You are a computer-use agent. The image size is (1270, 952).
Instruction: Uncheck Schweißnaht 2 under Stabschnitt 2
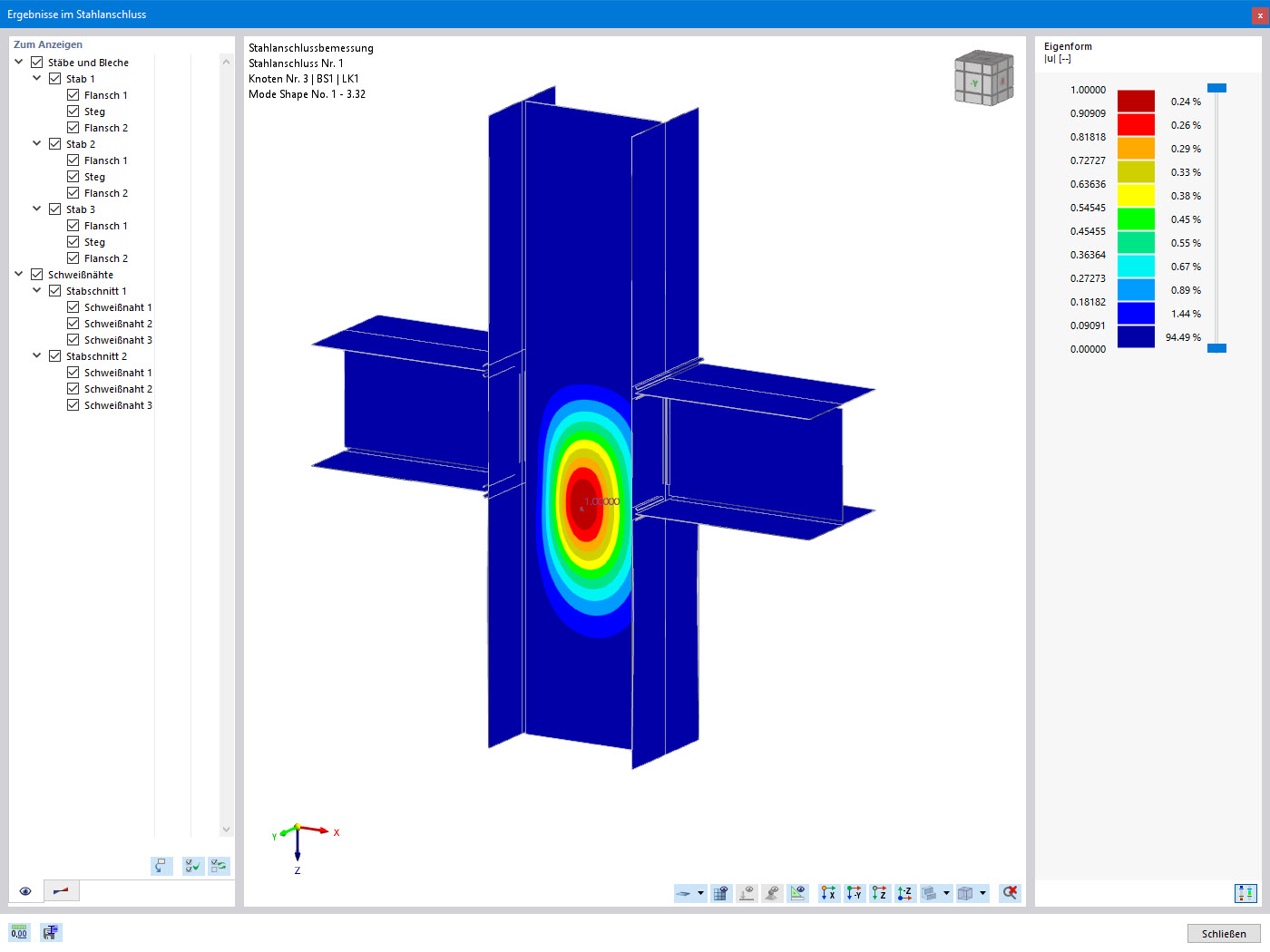pos(73,389)
